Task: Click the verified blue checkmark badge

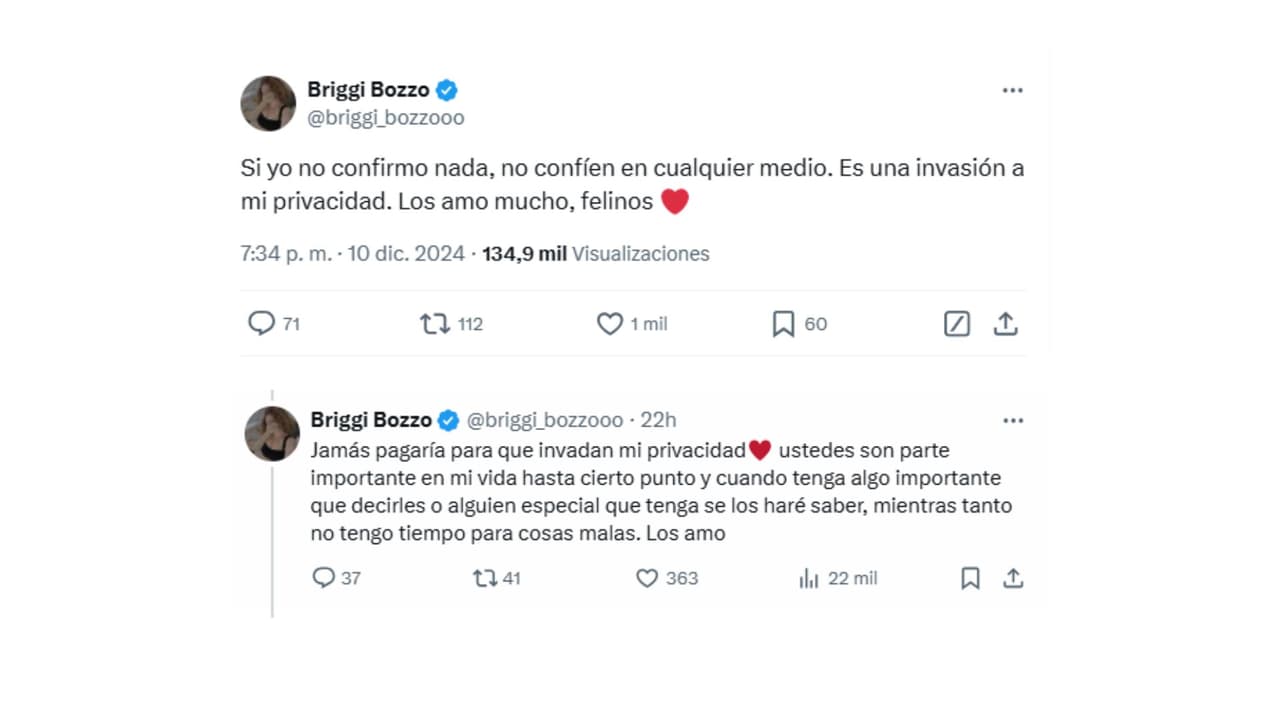Action: [x=446, y=89]
